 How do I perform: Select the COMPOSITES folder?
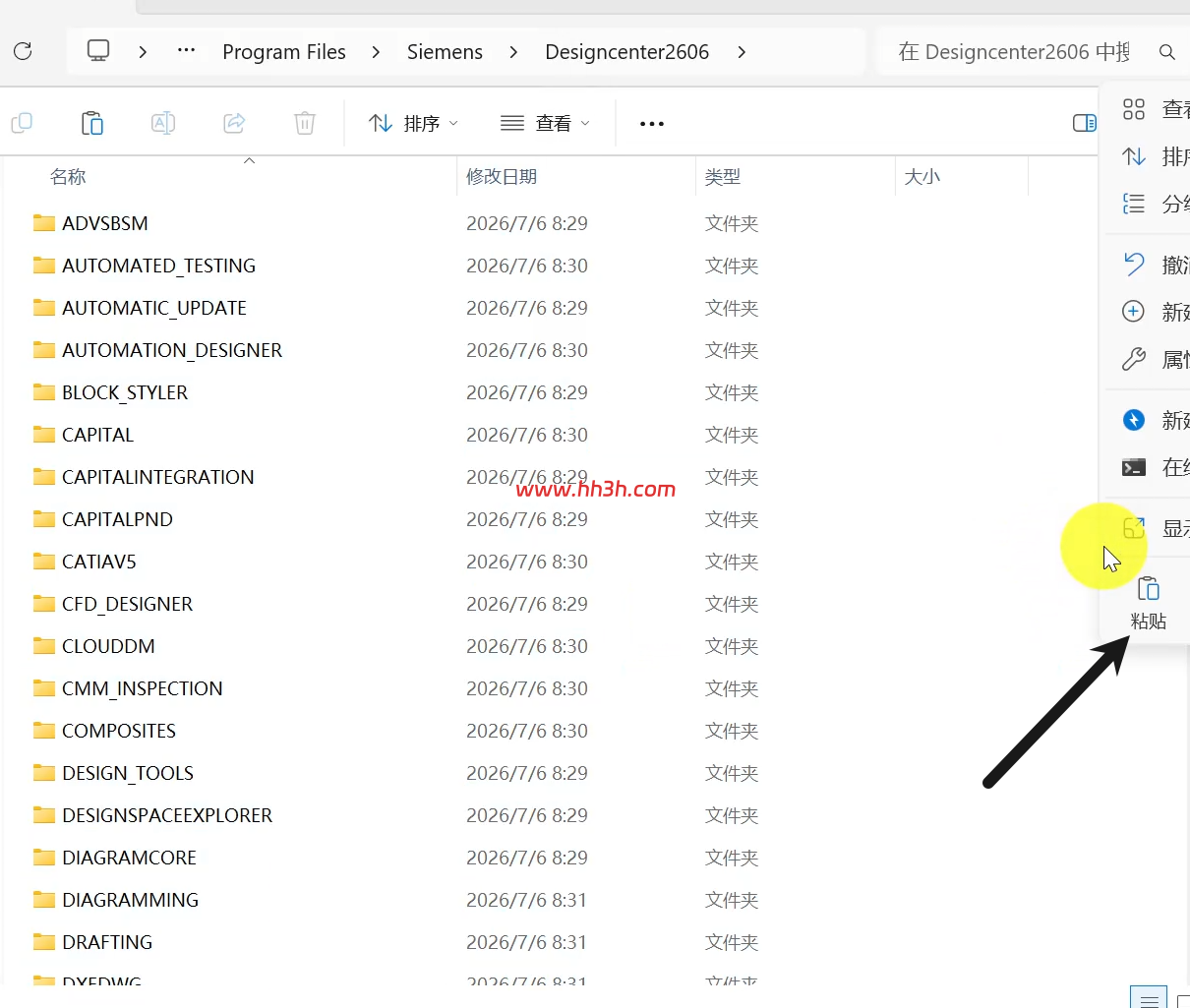[119, 731]
